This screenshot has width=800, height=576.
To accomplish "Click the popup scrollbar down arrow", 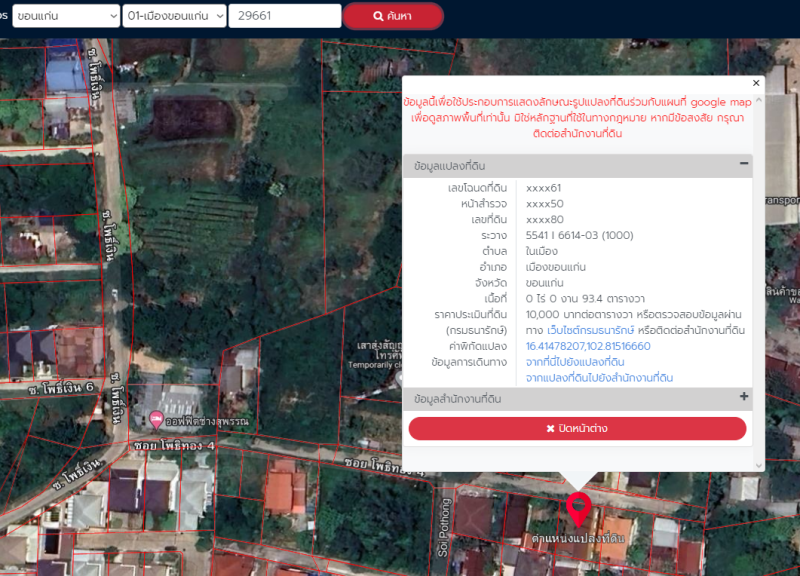I will 758,465.
